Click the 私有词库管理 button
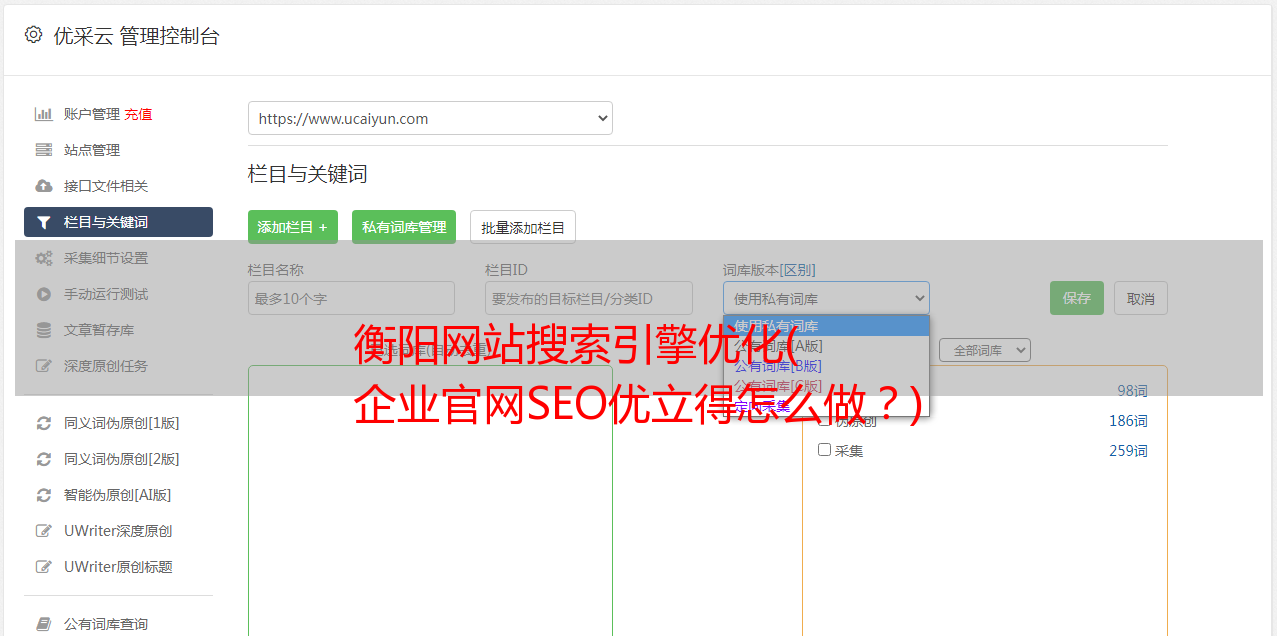The image size is (1277, 636). click(404, 227)
